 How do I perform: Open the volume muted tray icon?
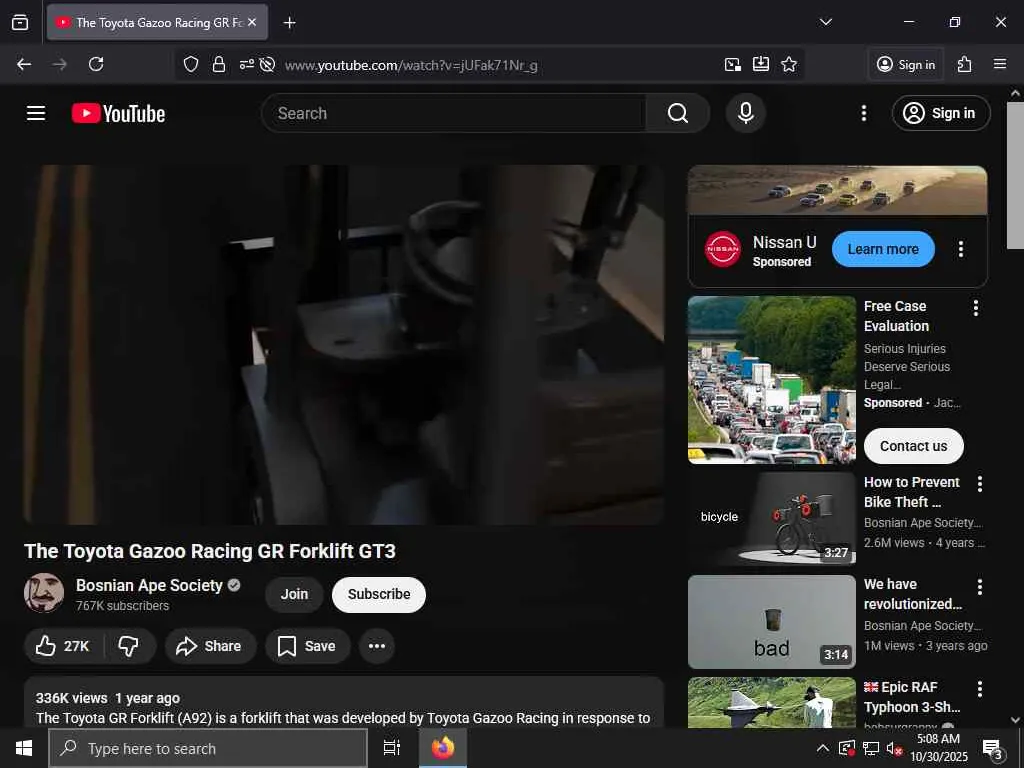tap(894, 749)
